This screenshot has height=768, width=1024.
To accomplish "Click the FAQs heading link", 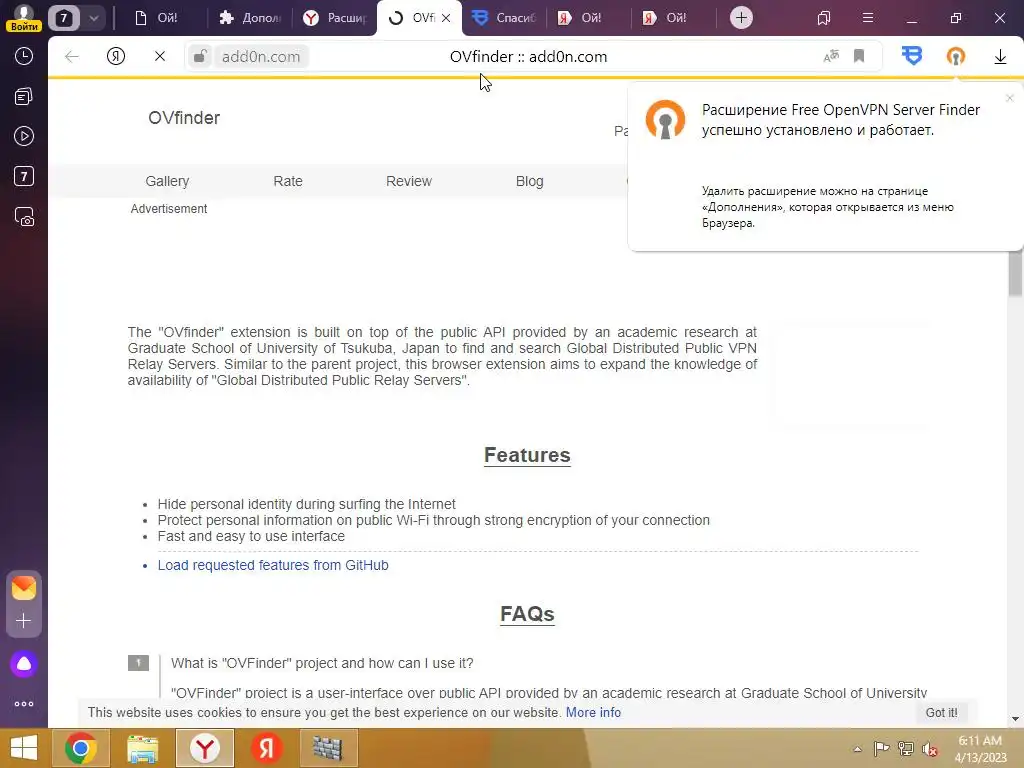I will tap(527, 614).
